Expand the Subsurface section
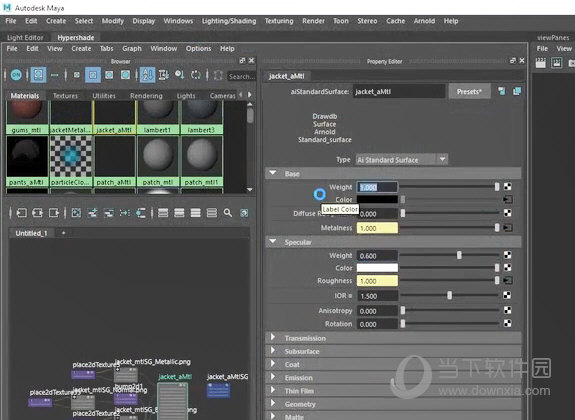The image size is (575, 420). click(x=273, y=350)
